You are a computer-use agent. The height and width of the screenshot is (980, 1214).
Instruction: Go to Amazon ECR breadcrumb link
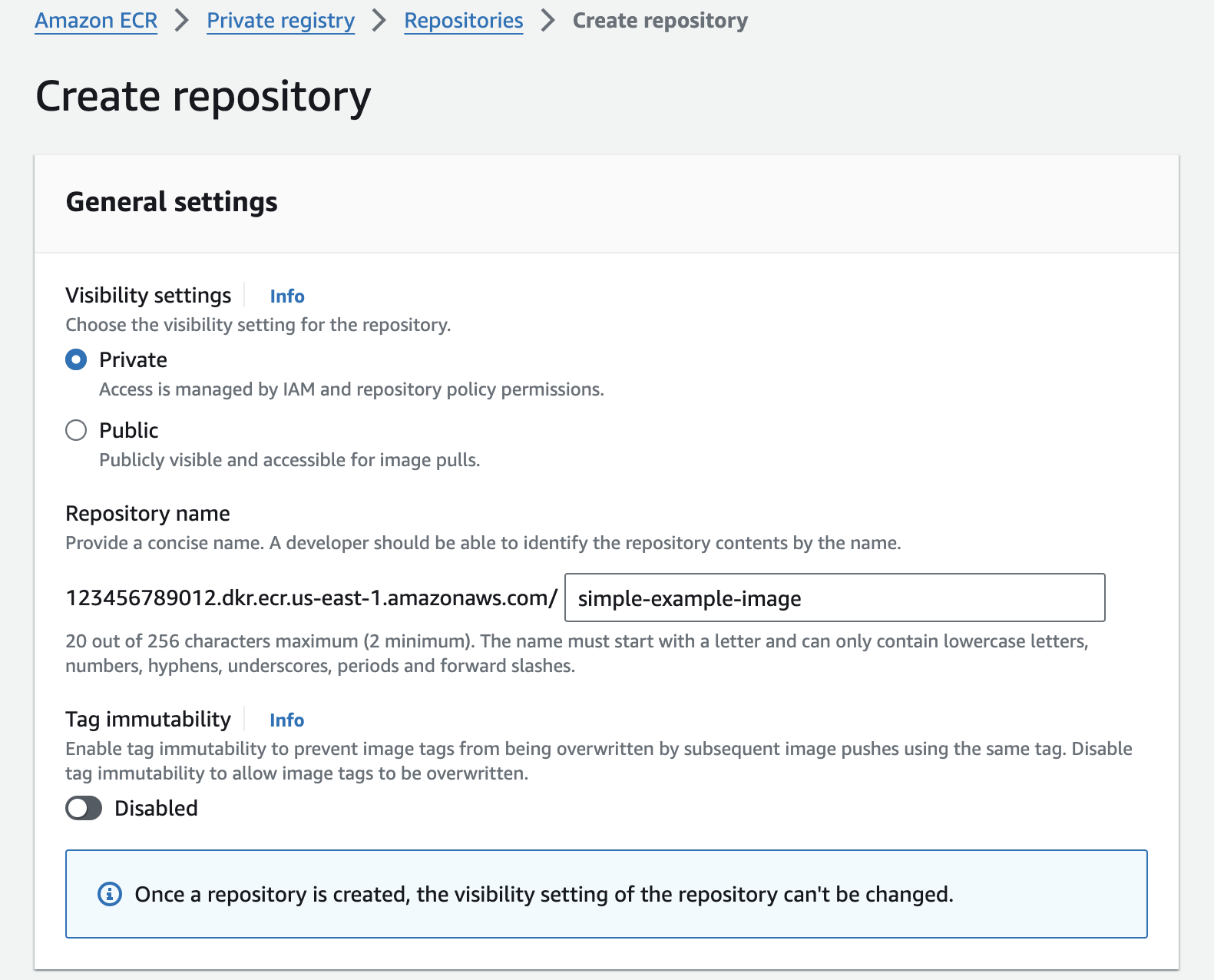(96, 21)
